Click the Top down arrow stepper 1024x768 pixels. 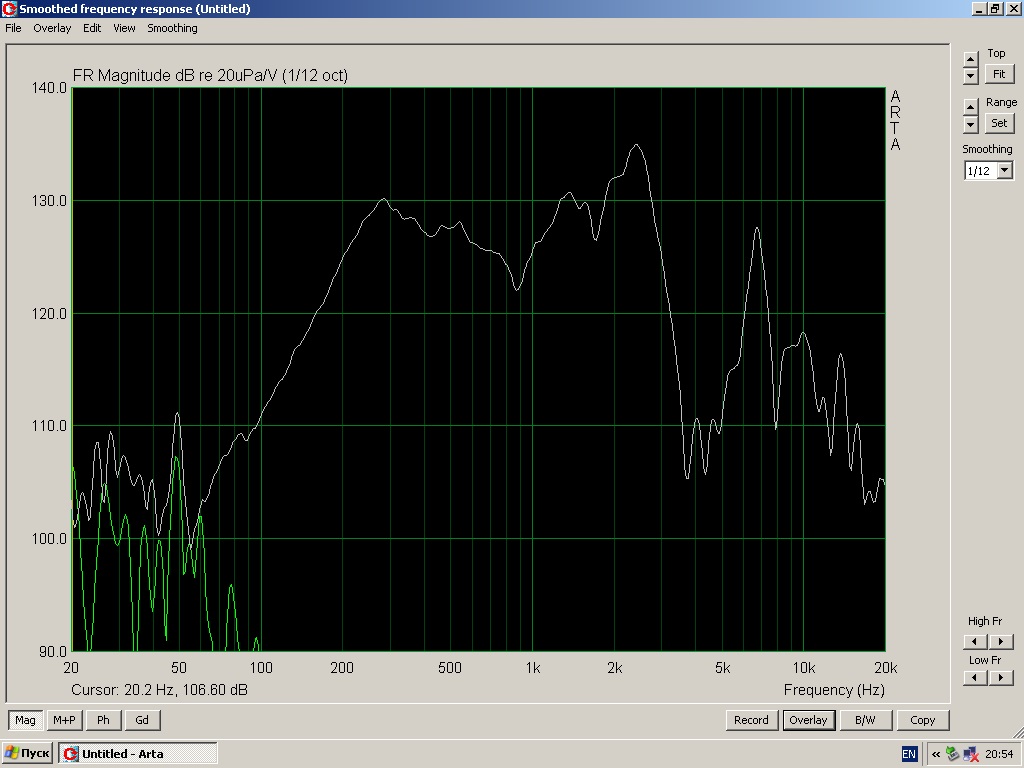970,76
